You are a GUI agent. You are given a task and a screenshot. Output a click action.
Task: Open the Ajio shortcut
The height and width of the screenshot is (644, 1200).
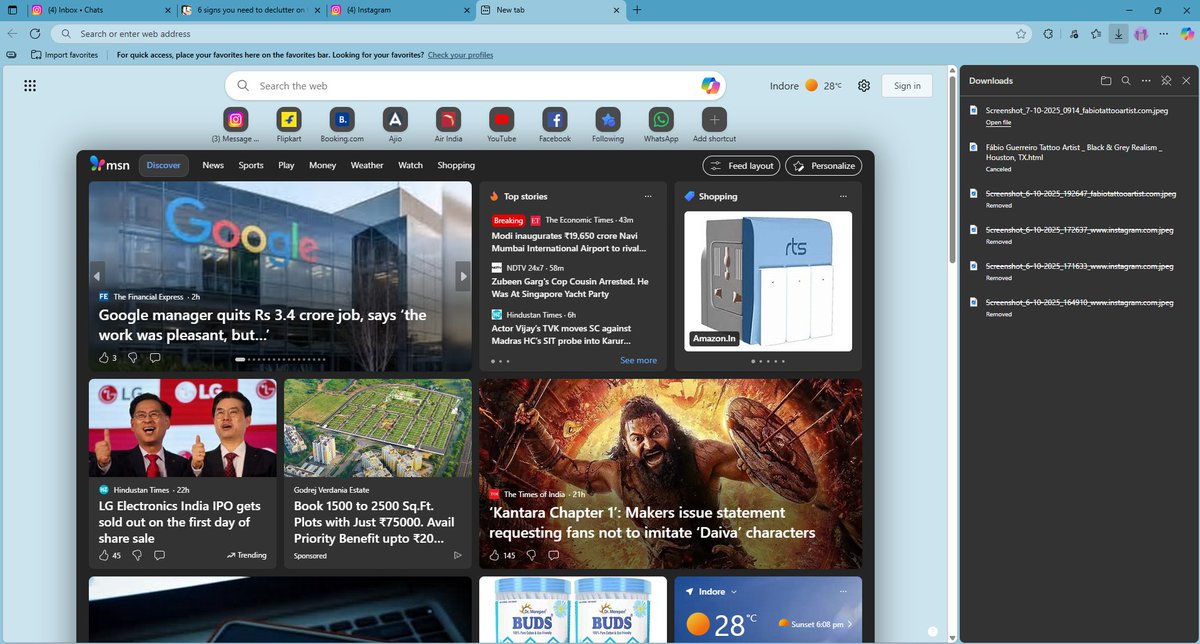pyautogui.click(x=395, y=120)
